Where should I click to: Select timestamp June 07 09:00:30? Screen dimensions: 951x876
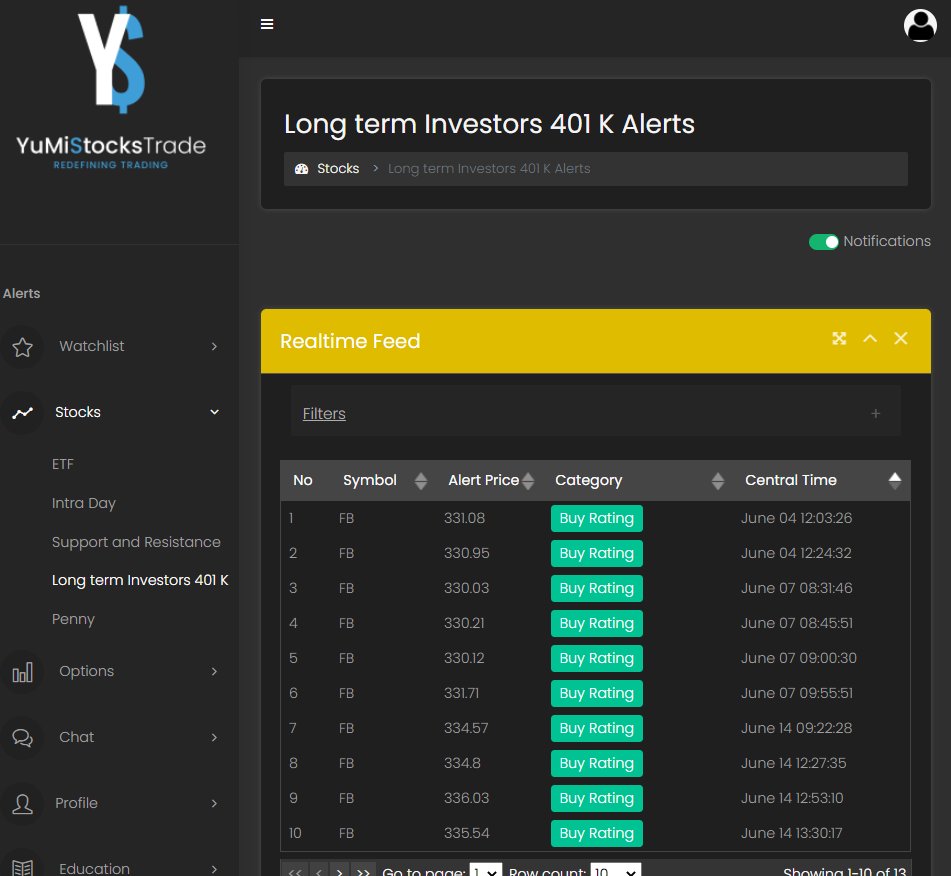(x=799, y=658)
